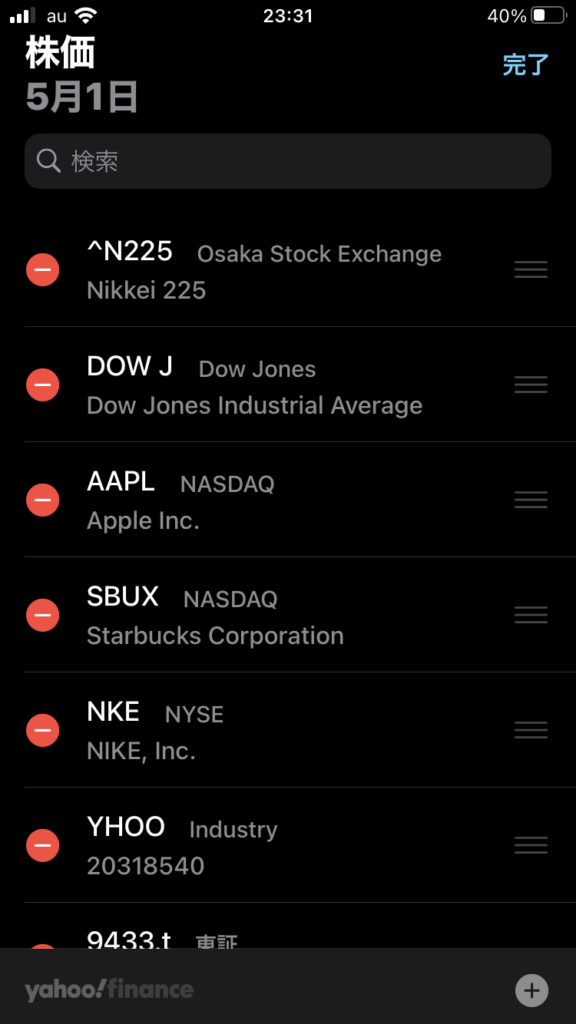Tap the red delete icon for ^N225
The image size is (576, 1024).
coord(42,270)
